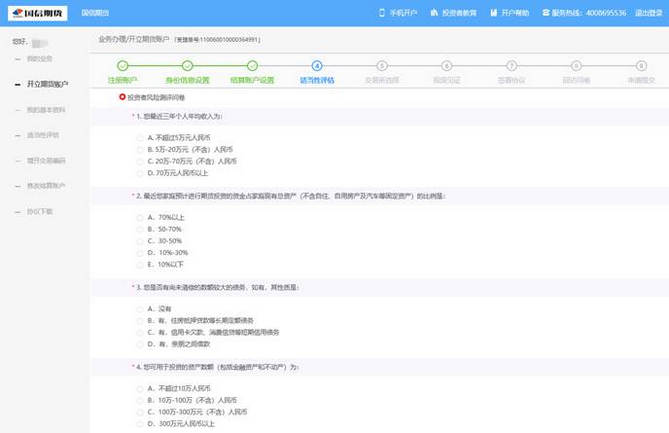Click 修改结算账户 in the sidebar

[46, 186]
